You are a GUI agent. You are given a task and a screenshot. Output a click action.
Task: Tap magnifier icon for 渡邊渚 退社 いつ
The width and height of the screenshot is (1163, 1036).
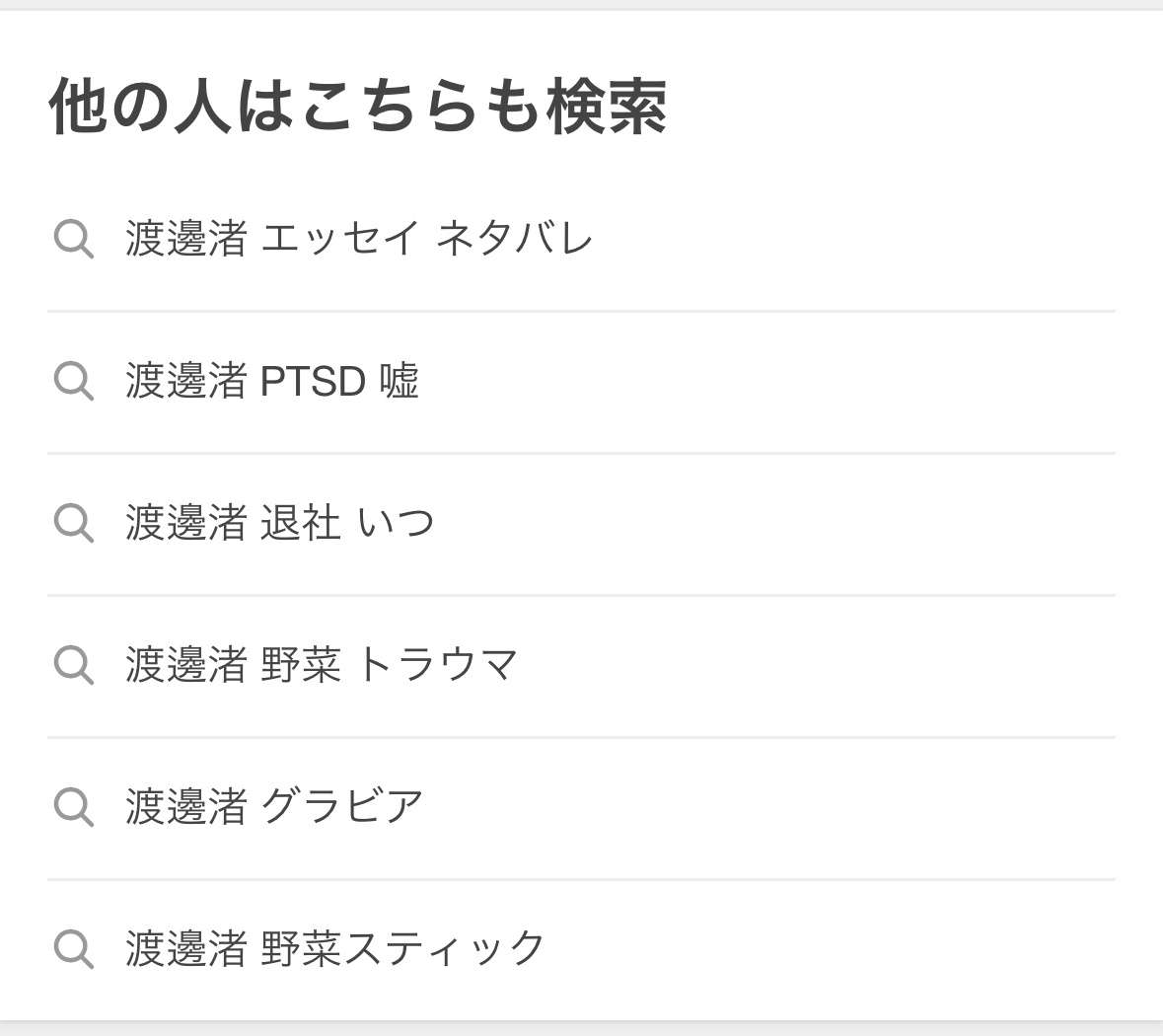(x=73, y=523)
